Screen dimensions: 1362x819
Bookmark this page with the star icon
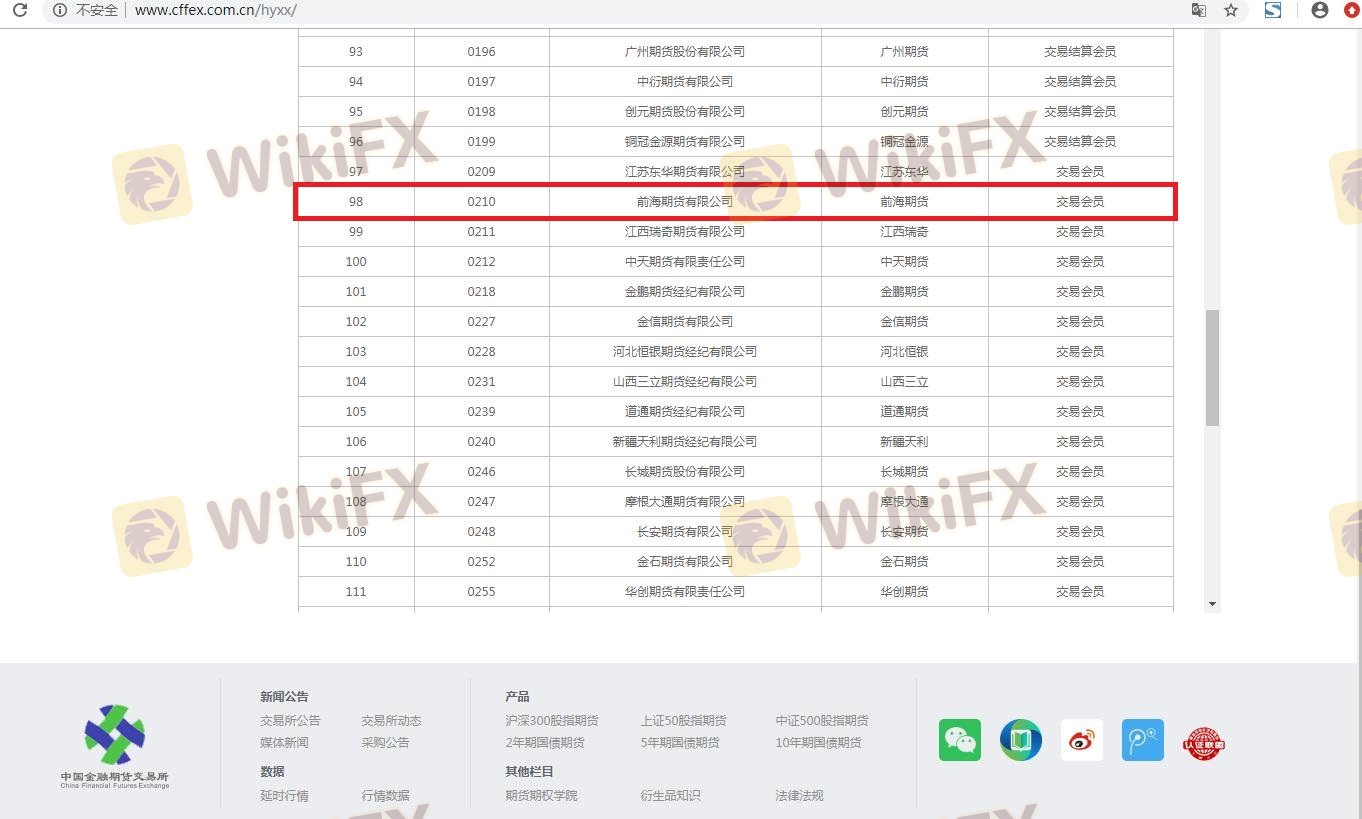[1231, 10]
